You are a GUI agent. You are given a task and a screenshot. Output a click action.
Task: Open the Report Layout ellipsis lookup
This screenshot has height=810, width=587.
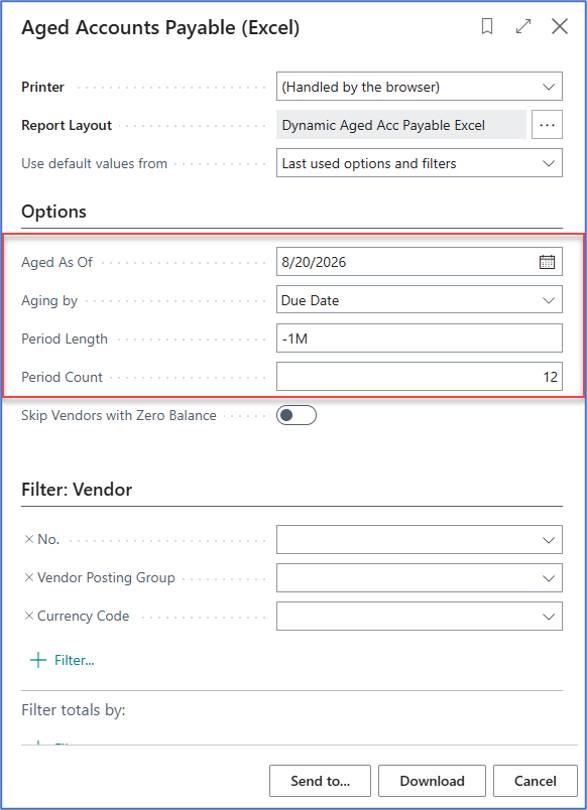click(547, 125)
